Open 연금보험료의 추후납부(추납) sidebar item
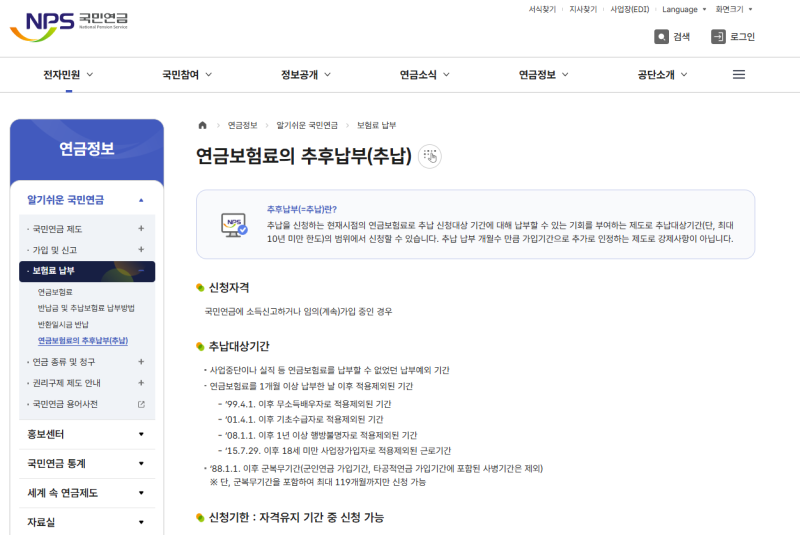 click(x=83, y=340)
